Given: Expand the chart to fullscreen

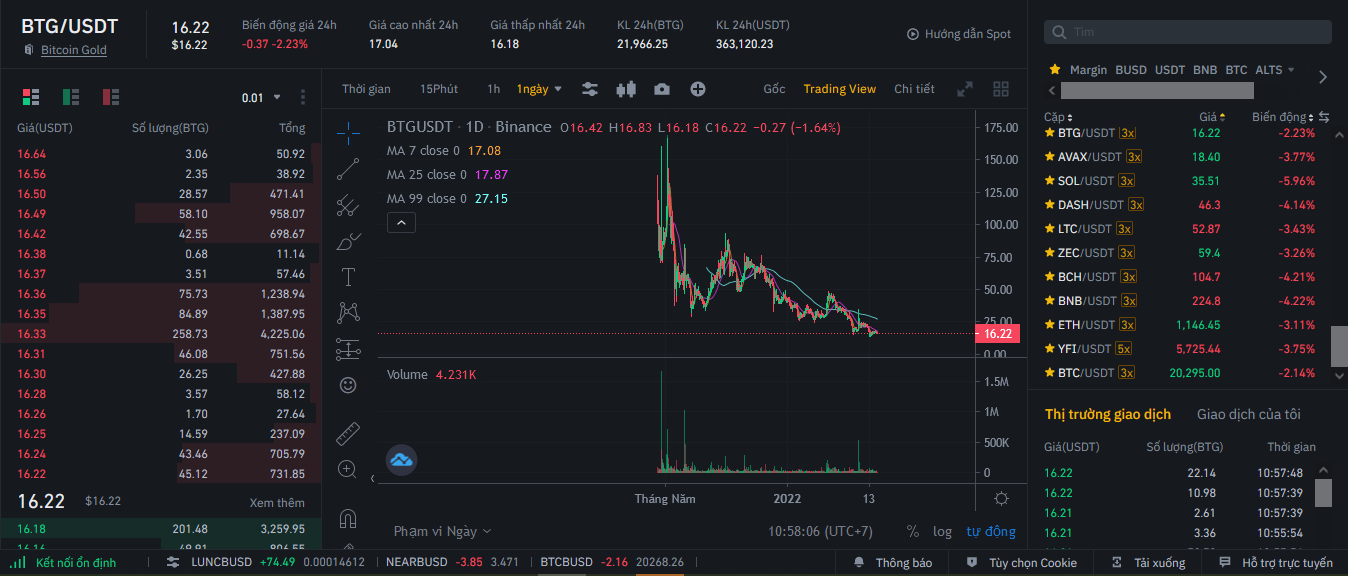Looking at the screenshot, I should [x=965, y=89].
